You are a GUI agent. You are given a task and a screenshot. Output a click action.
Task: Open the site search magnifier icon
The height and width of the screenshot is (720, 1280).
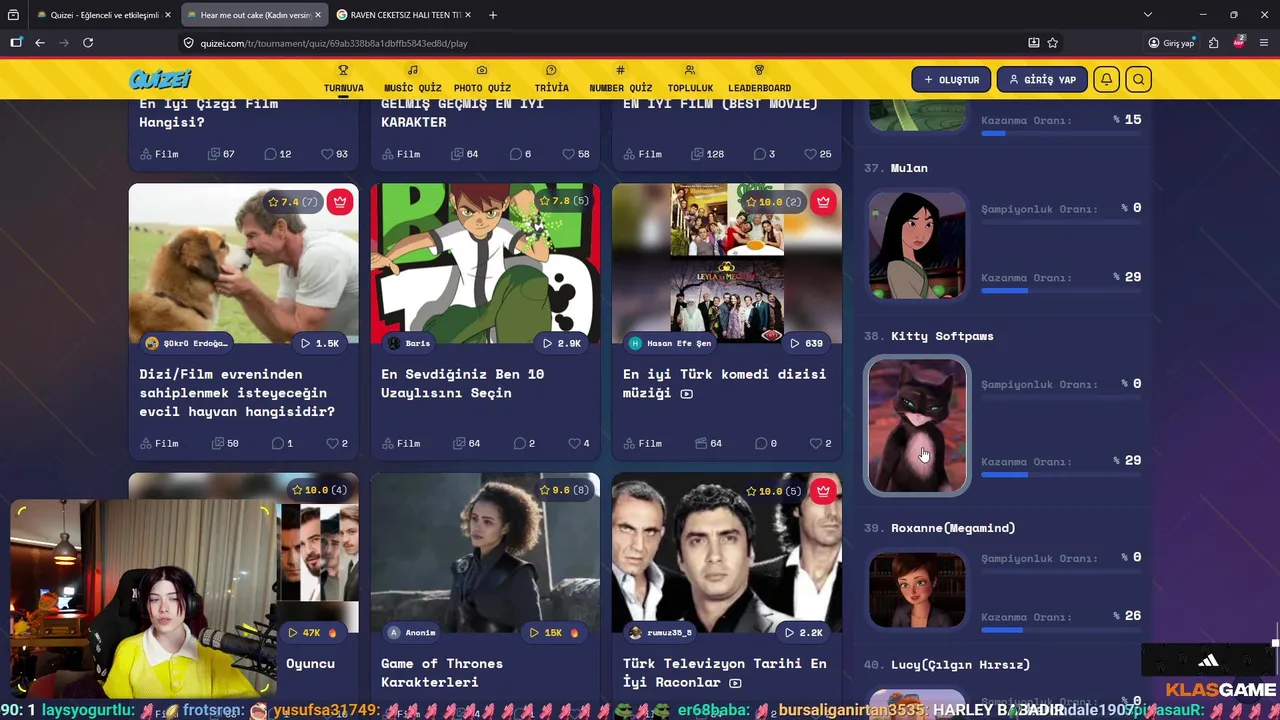click(x=1138, y=80)
